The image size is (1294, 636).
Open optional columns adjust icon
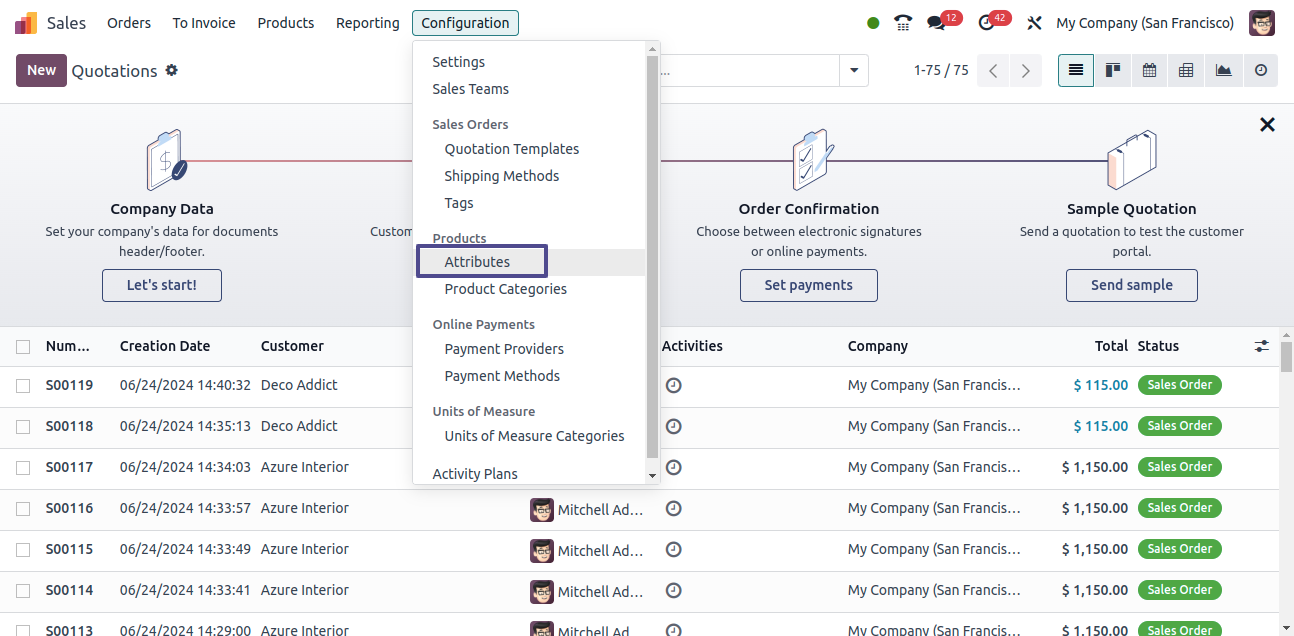(1262, 346)
